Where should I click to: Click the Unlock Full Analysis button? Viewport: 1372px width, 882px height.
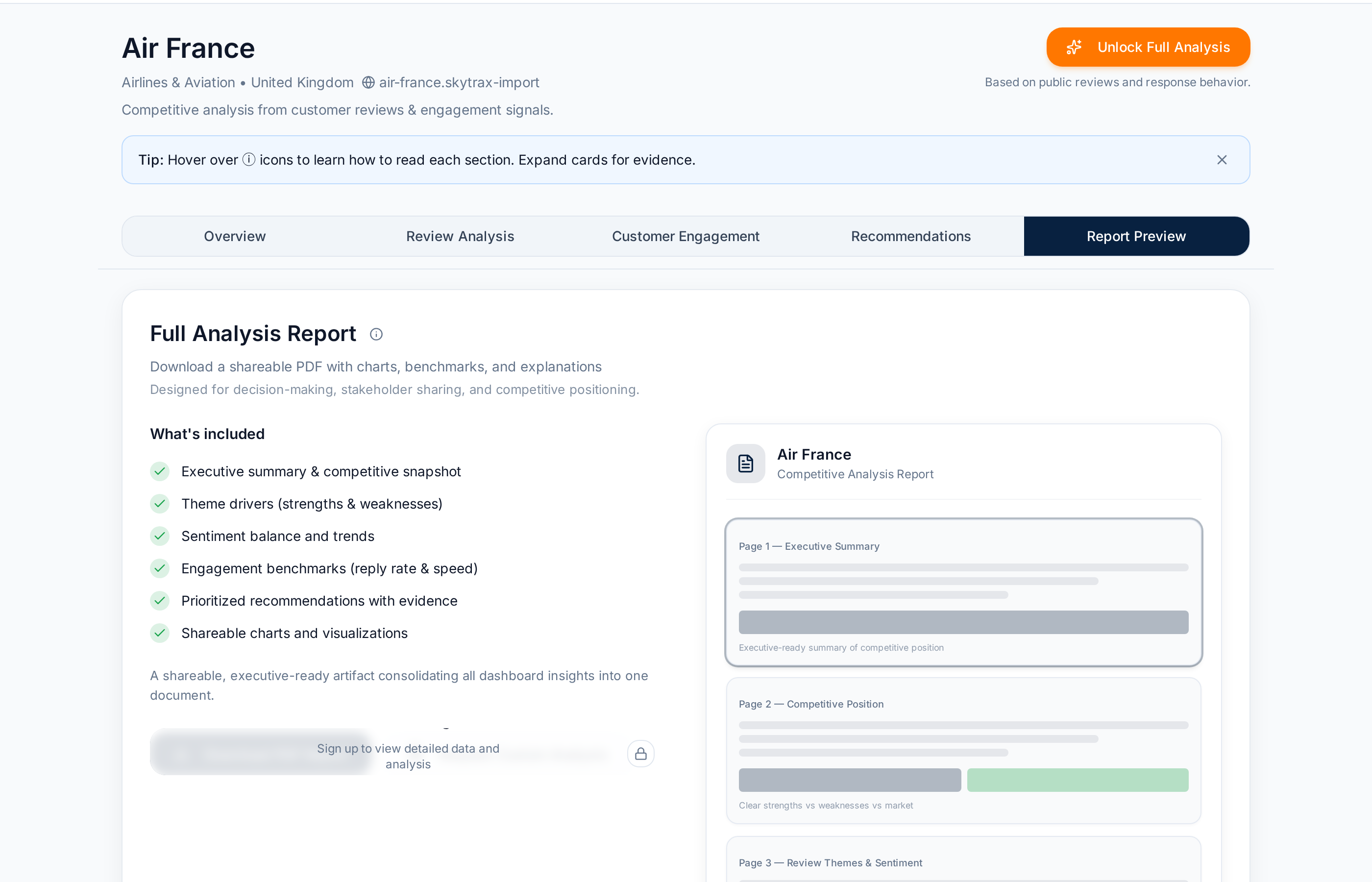(x=1148, y=47)
